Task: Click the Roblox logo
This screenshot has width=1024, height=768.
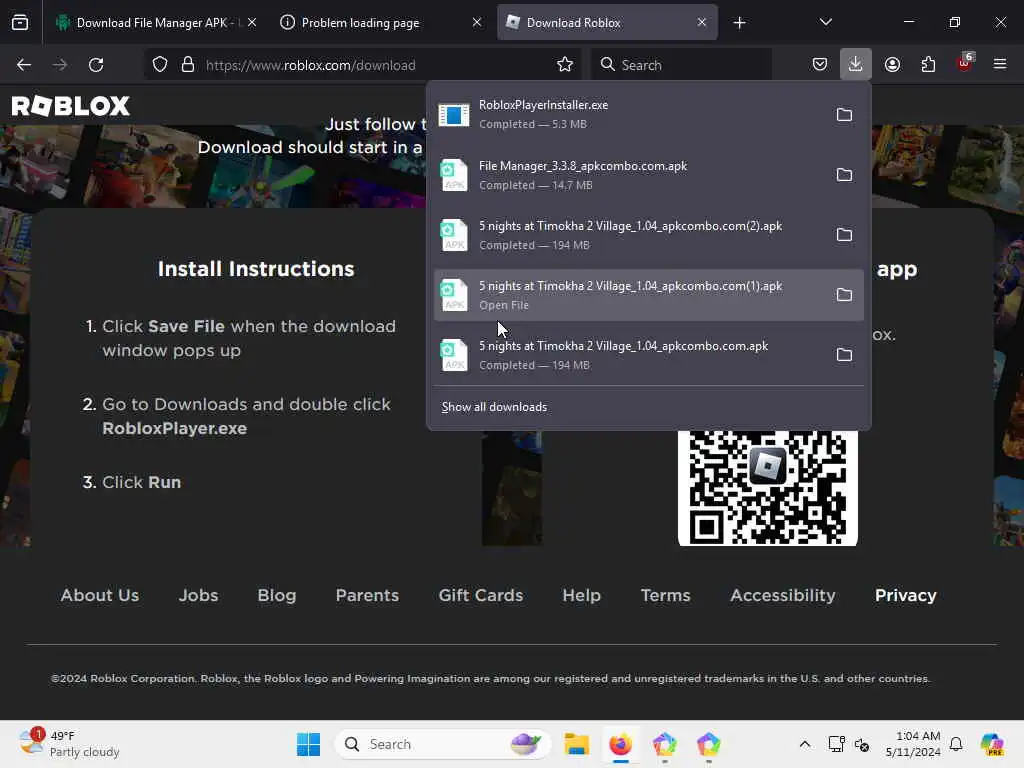Action: (x=71, y=106)
